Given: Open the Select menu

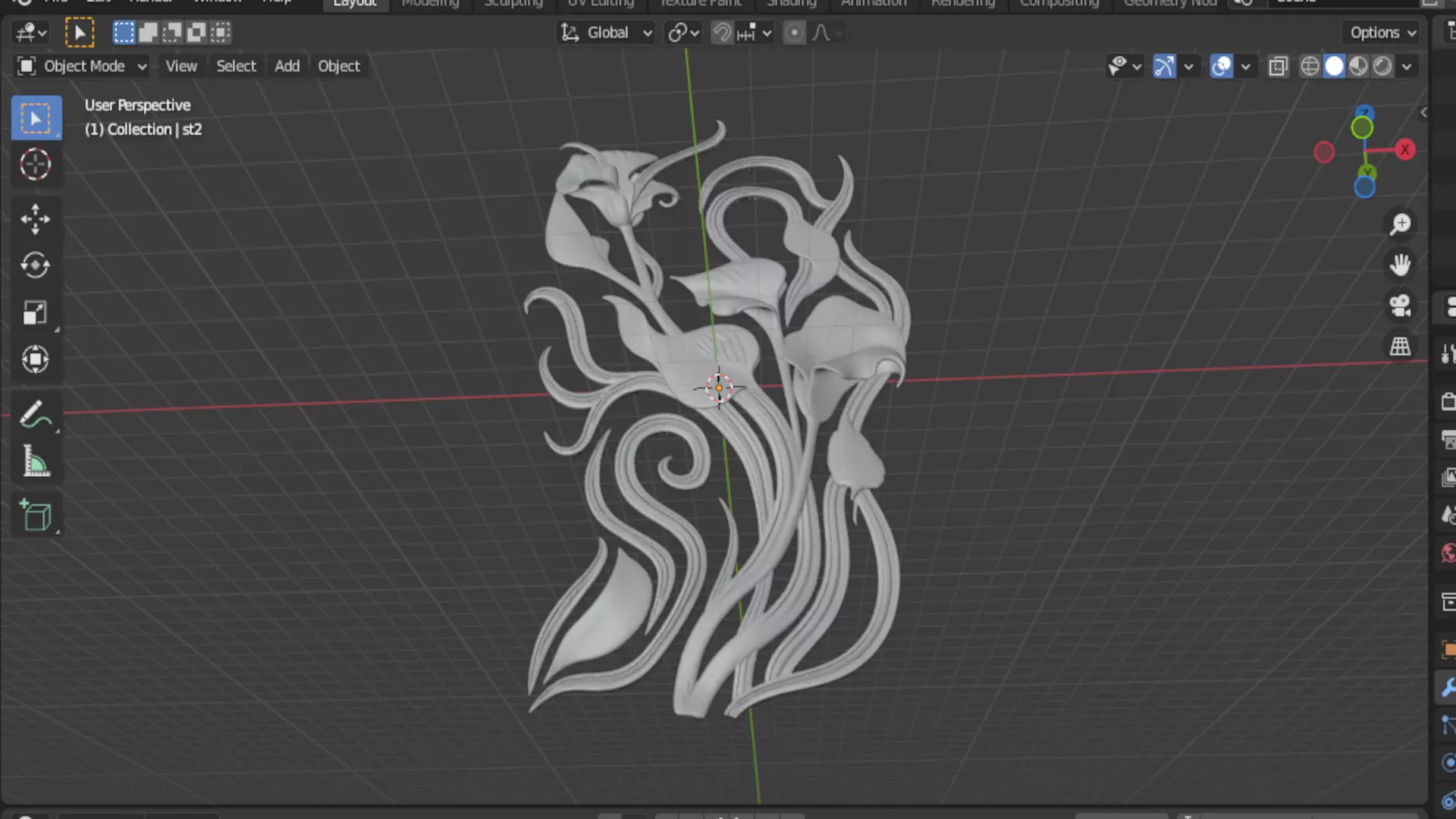Looking at the screenshot, I should (236, 66).
